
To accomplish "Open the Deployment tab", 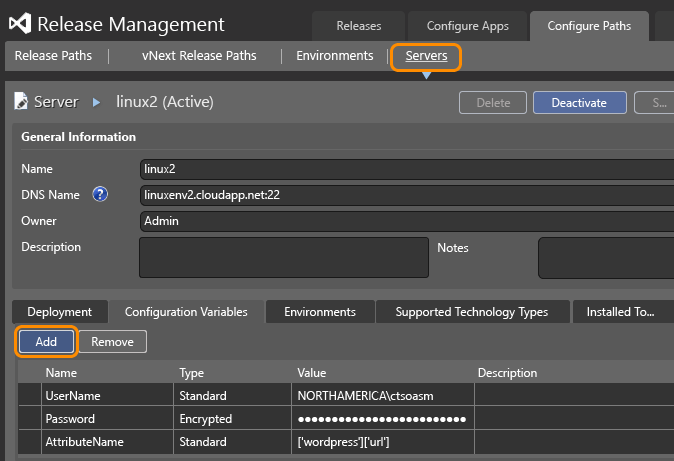I will [x=60, y=312].
